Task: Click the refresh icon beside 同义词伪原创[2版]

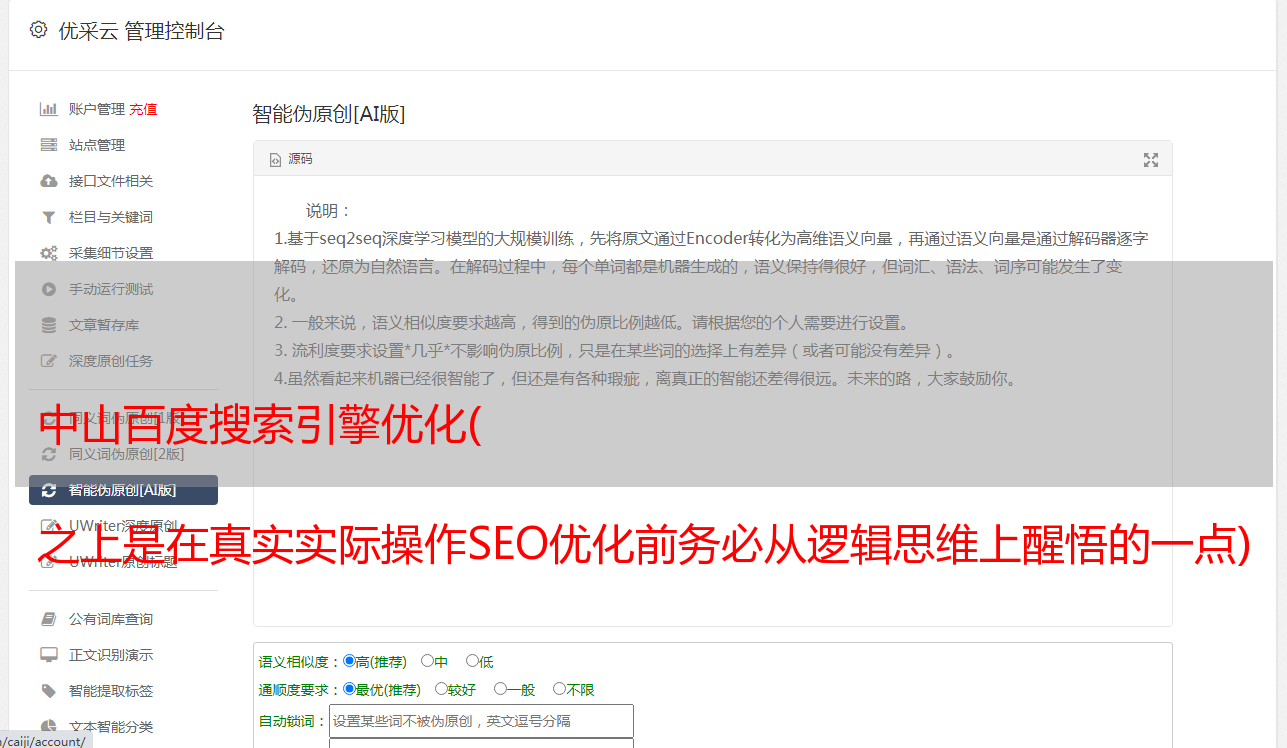Action: pyautogui.click(x=48, y=454)
